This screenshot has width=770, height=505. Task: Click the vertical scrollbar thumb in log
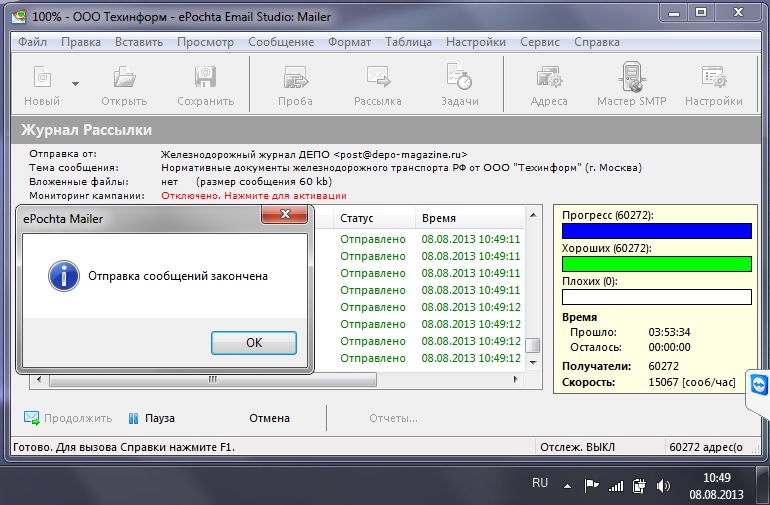(533, 345)
